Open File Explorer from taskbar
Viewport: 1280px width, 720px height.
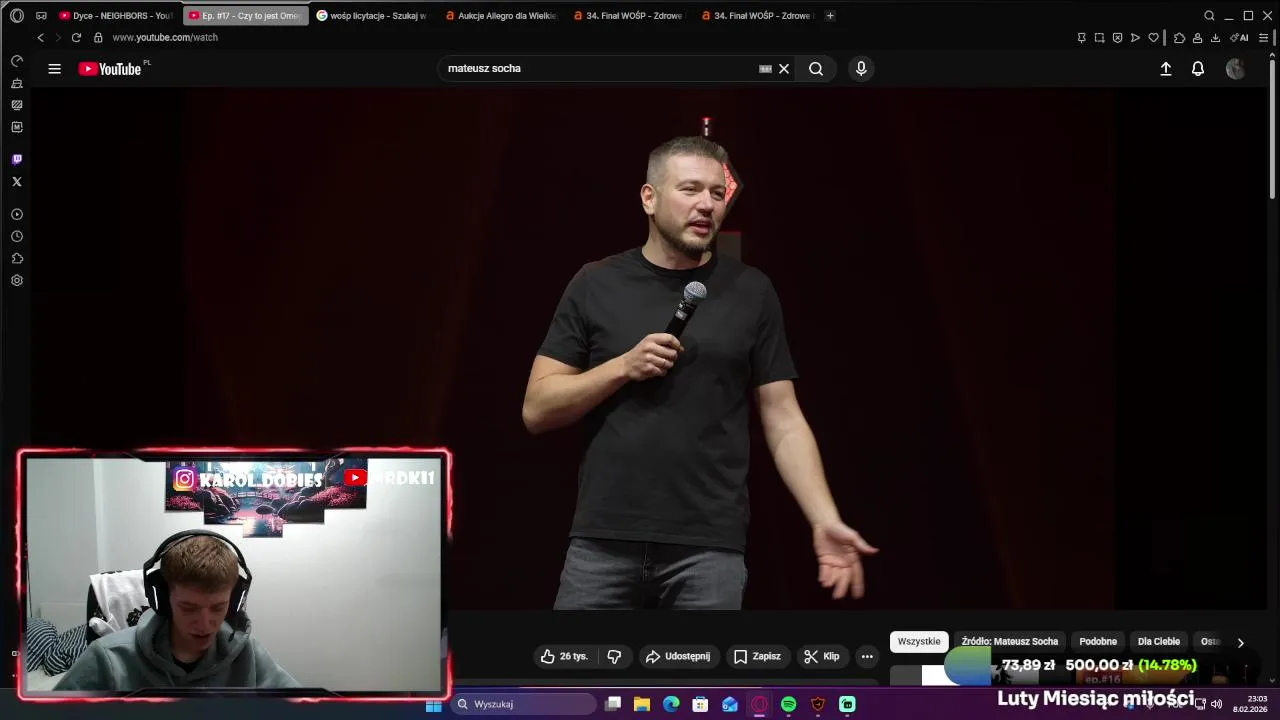[x=642, y=705]
